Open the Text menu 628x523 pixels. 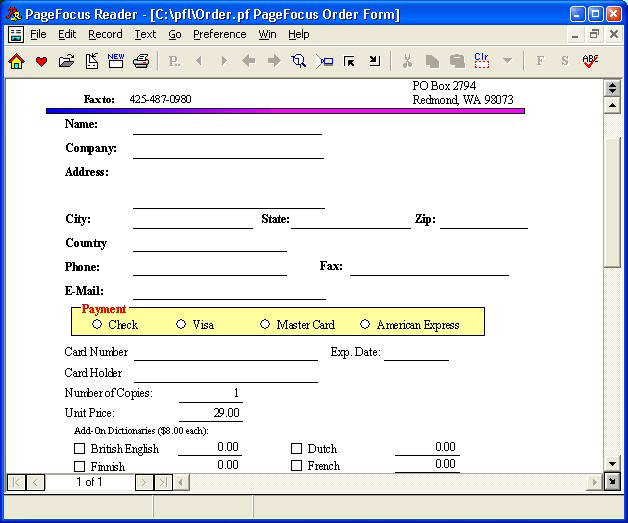coord(145,34)
